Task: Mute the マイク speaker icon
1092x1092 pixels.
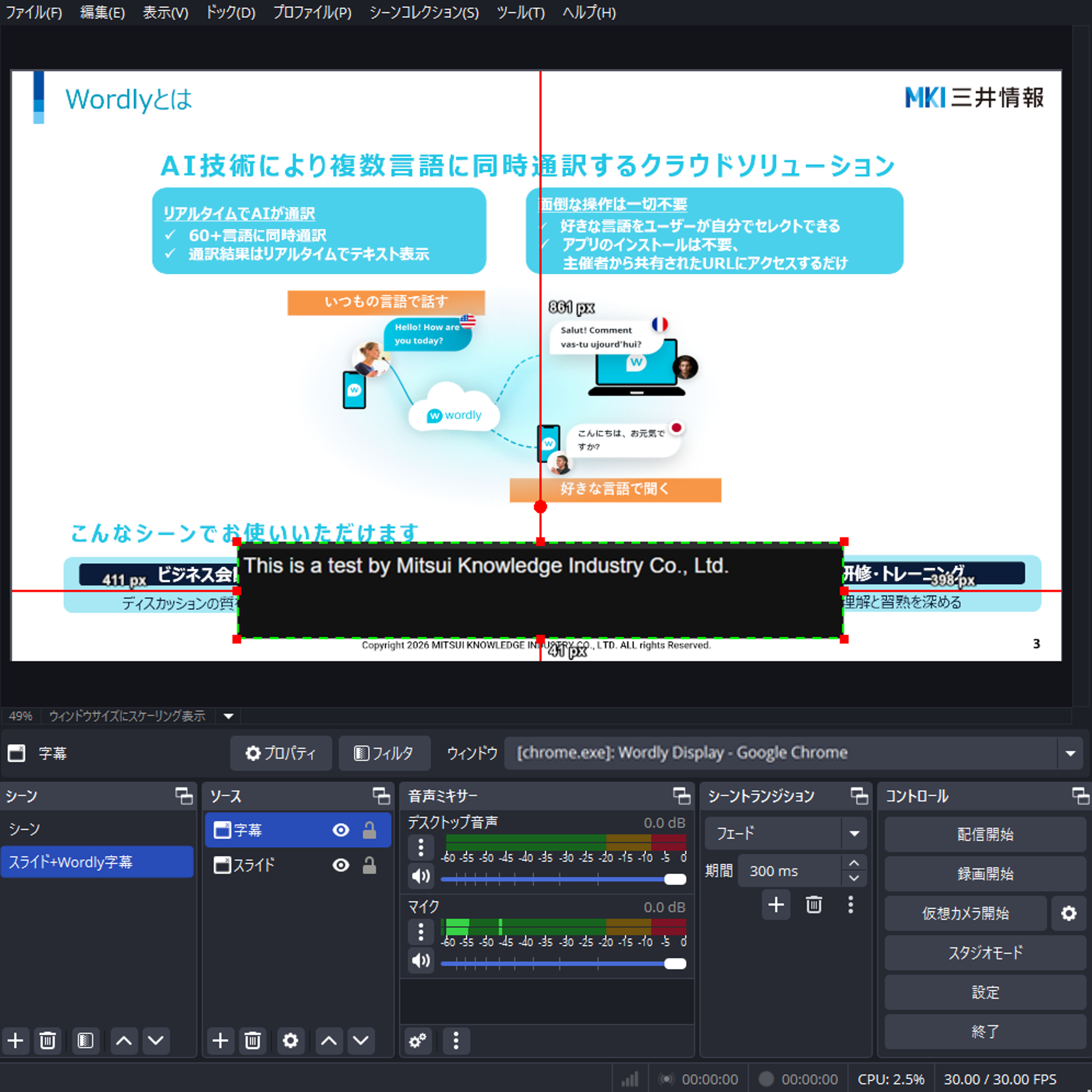Action: click(x=421, y=960)
